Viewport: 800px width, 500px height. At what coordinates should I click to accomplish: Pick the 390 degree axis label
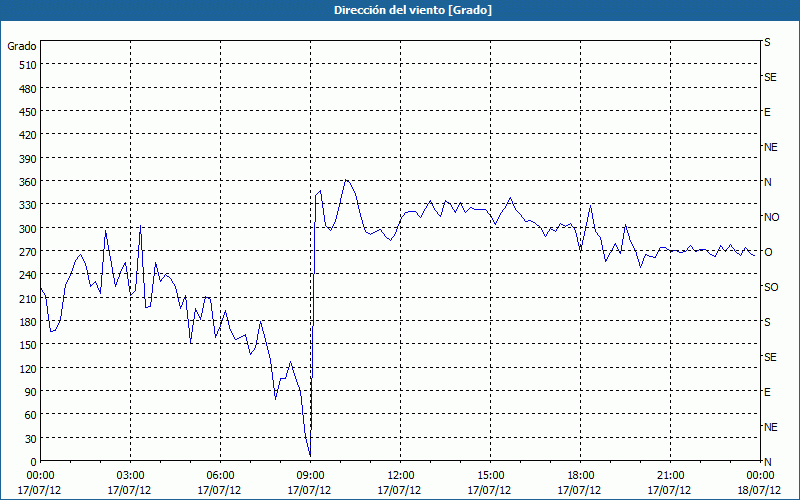click(x=28, y=159)
